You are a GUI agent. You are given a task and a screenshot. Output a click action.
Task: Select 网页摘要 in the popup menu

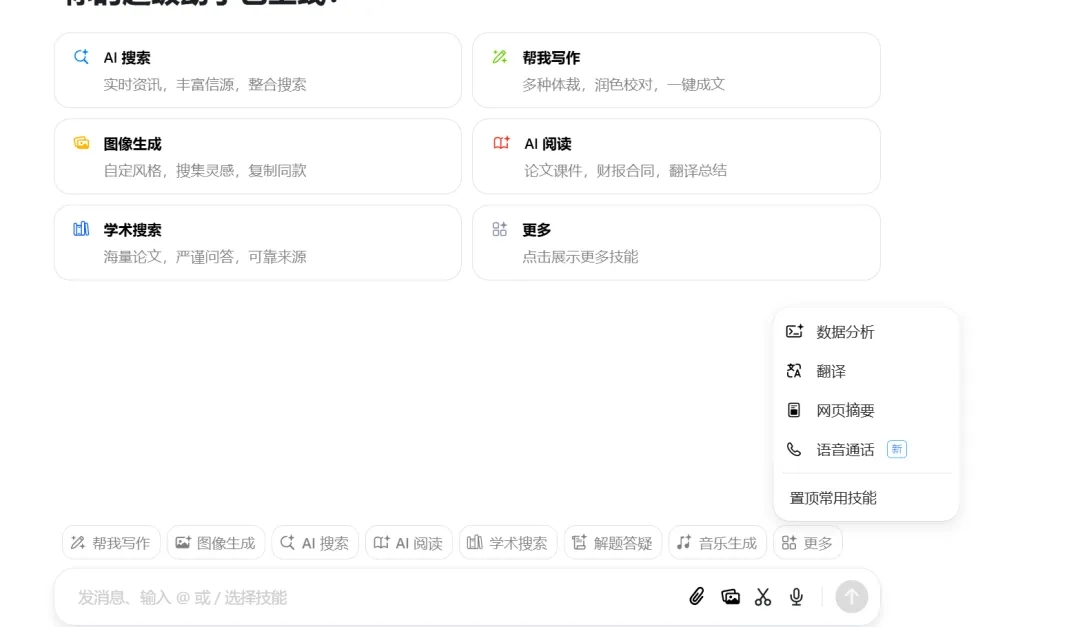pos(845,410)
